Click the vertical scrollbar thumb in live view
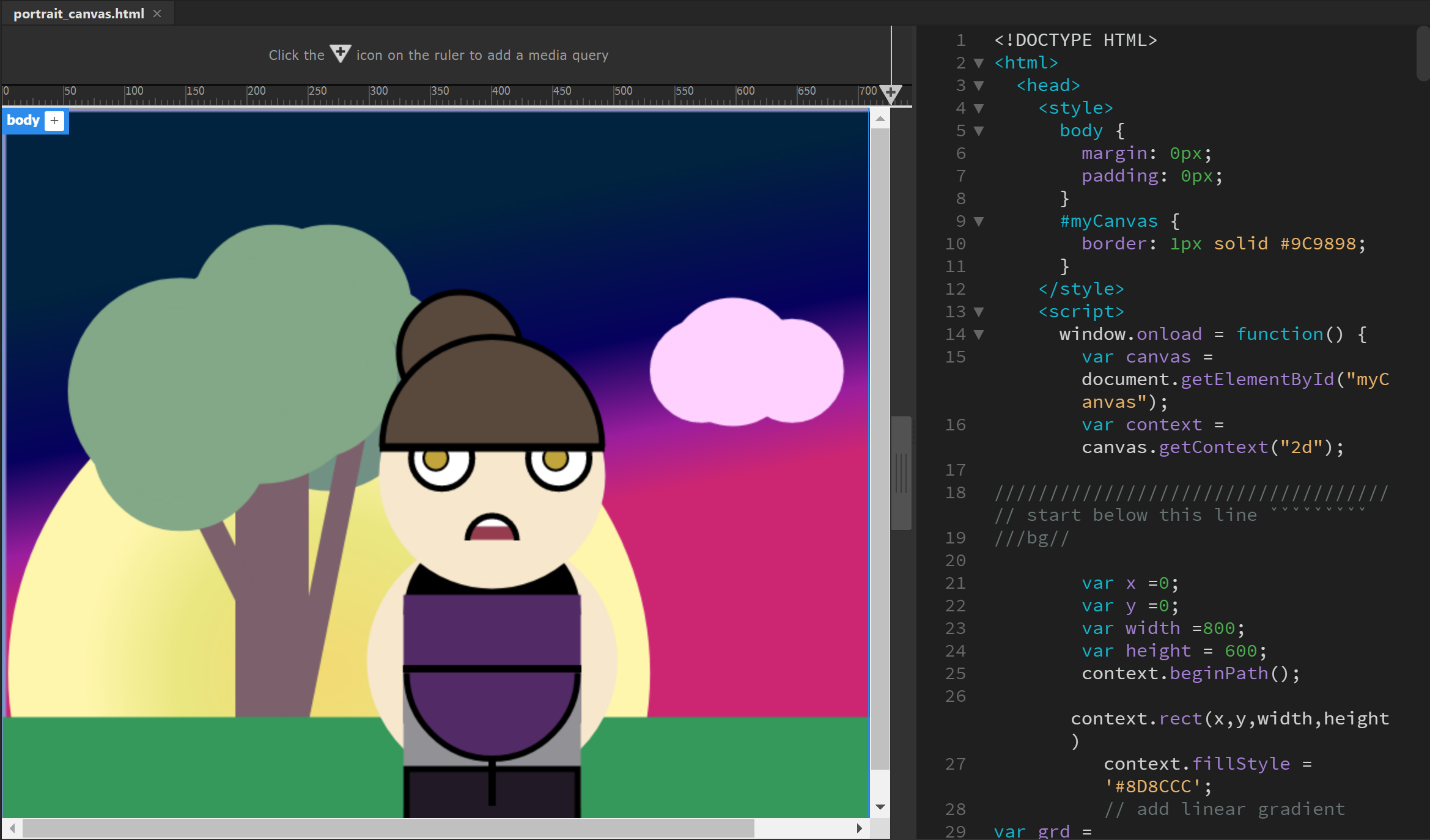The height and width of the screenshot is (840, 1430). (x=880, y=449)
